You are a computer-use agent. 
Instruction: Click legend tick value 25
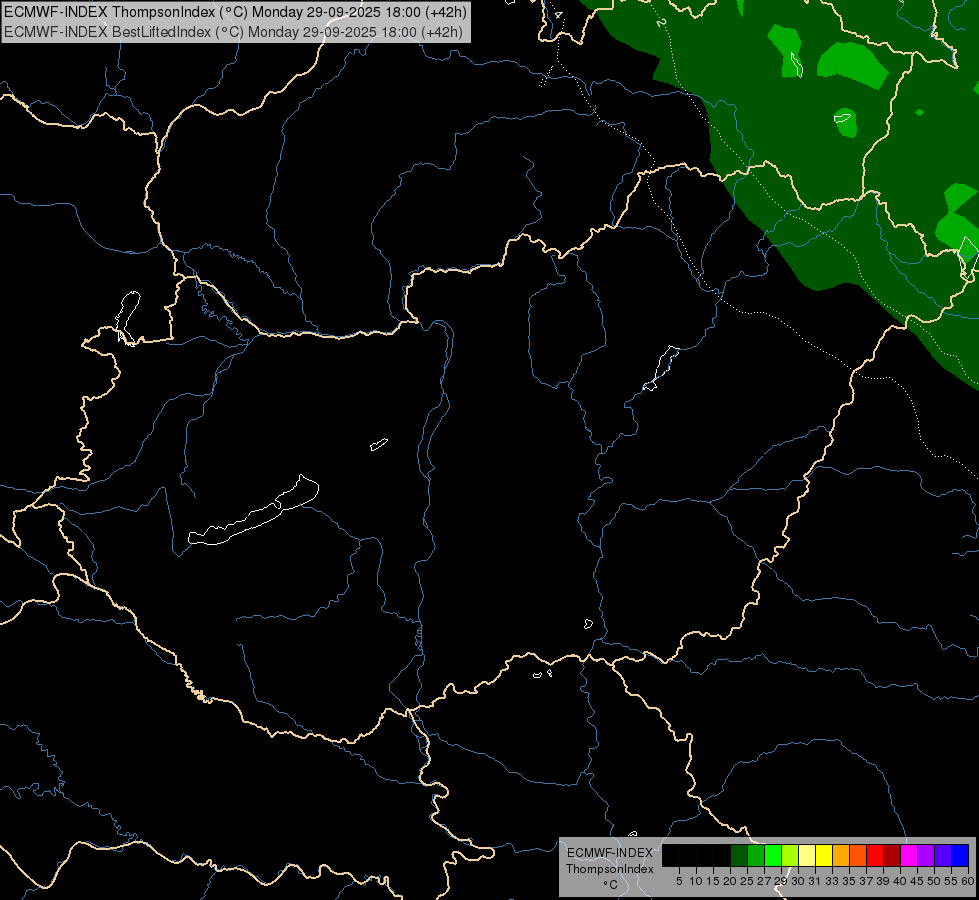coord(747,881)
